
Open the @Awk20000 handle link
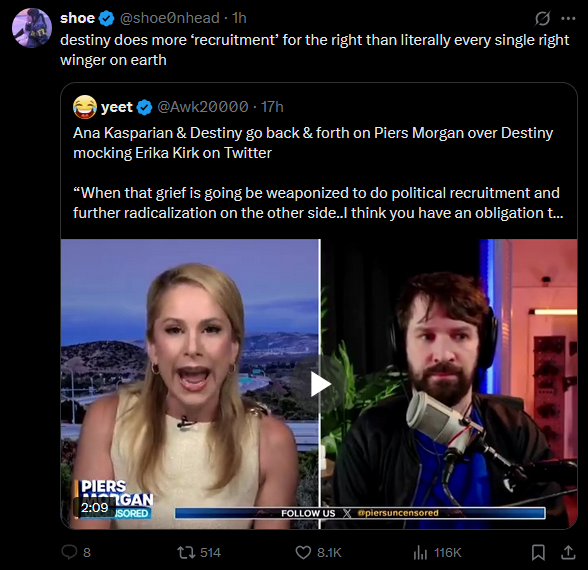(x=203, y=107)
